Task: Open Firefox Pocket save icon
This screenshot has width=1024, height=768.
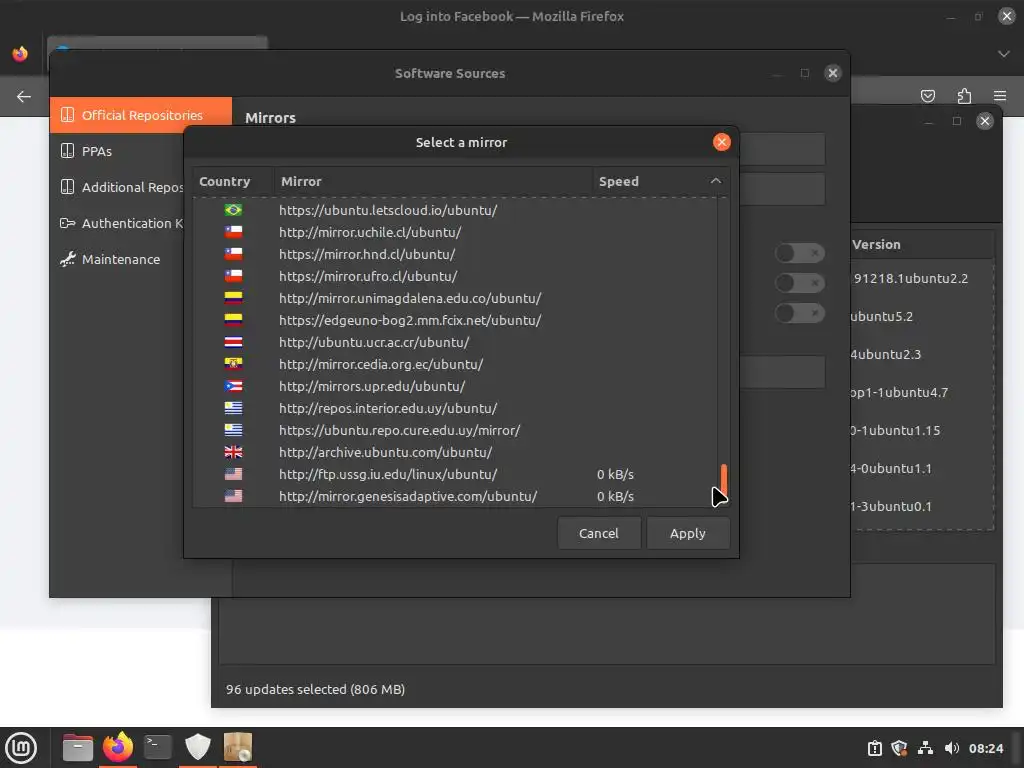Action: (927, 96)
